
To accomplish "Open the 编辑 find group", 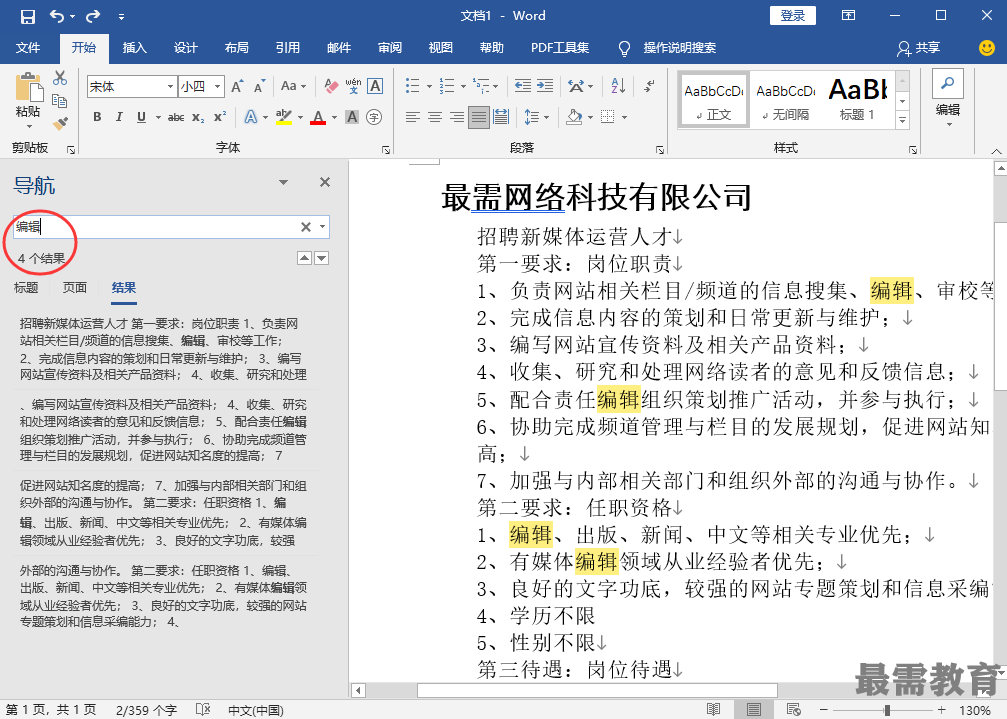I will [947, 100].
